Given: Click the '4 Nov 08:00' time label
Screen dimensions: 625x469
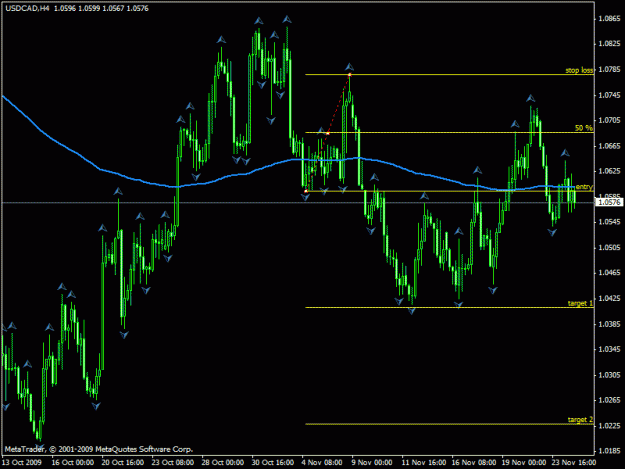Looking at the screenshot, I should [322, 463].
